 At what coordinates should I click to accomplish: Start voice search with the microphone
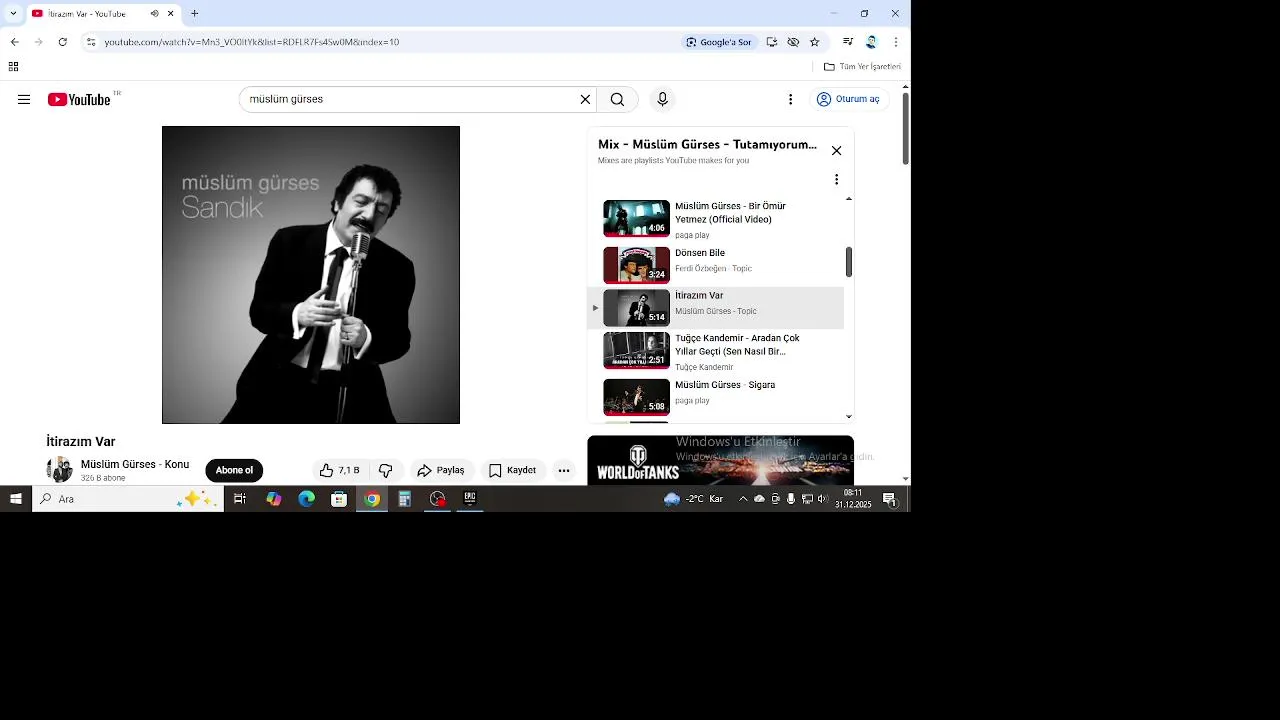click(x=662, y=99)
